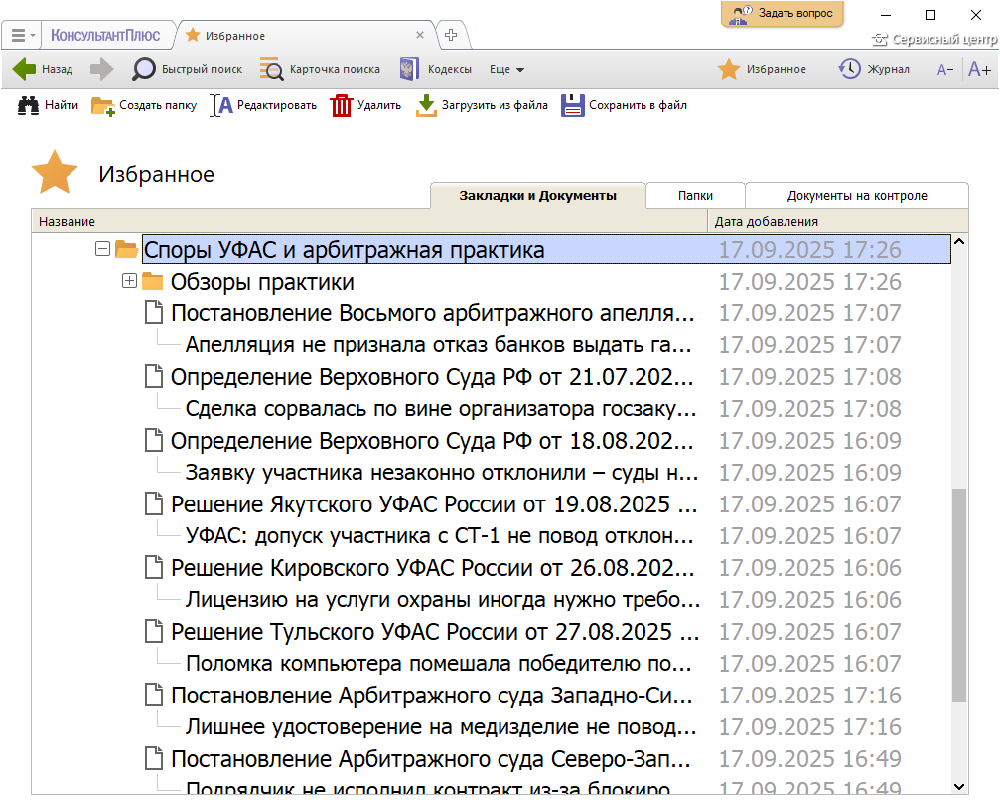Switch to the Папки tab
The height and width of the screenshot is (800, 1000).
click(695, 196)
